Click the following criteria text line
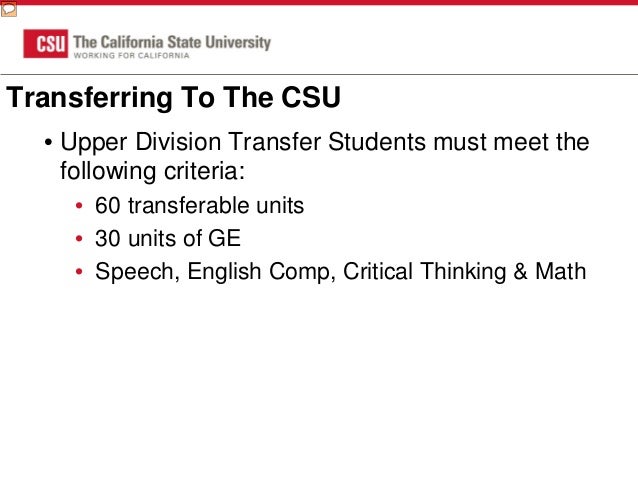Screen dimensions: 638x479 (x=153, y=171)
